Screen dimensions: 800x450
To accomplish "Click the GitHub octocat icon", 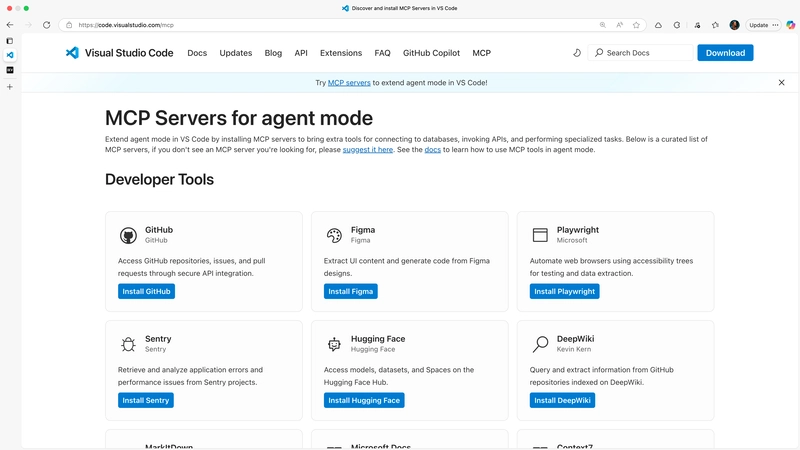I will click(x=128, y=235).
